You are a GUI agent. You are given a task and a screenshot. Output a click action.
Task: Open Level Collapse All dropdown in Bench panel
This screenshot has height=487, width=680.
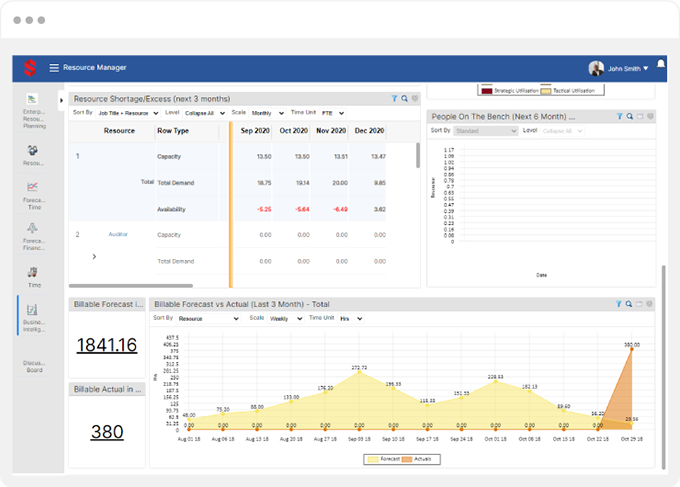(x=562, y=131)
